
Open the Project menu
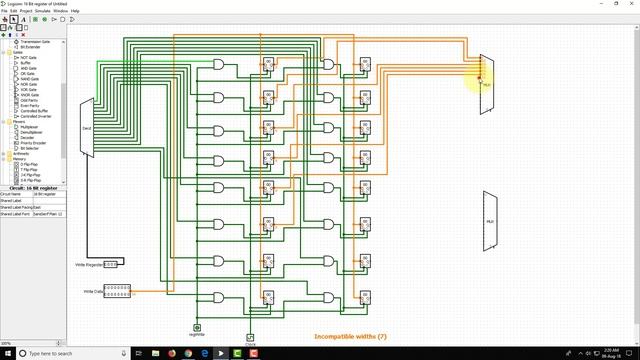tap(26, 11)
